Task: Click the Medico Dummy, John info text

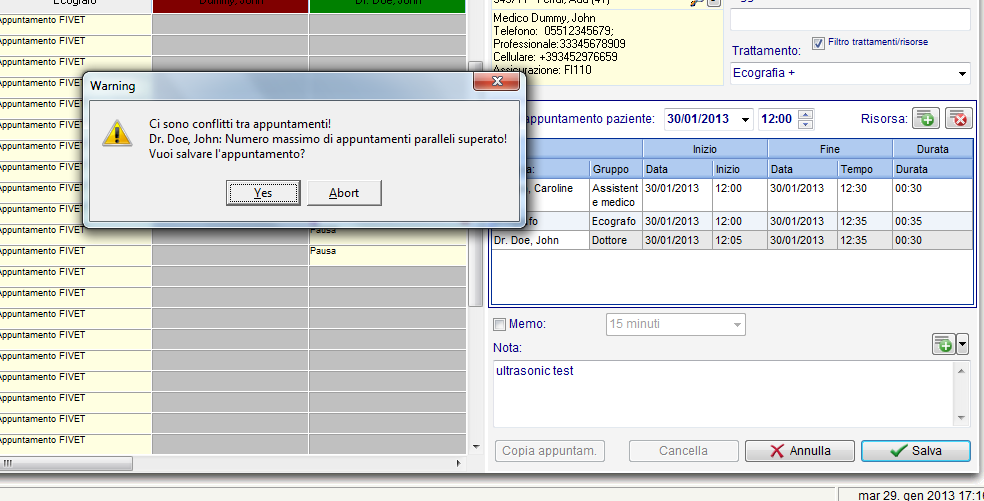Action: click(x=544, y=18)
